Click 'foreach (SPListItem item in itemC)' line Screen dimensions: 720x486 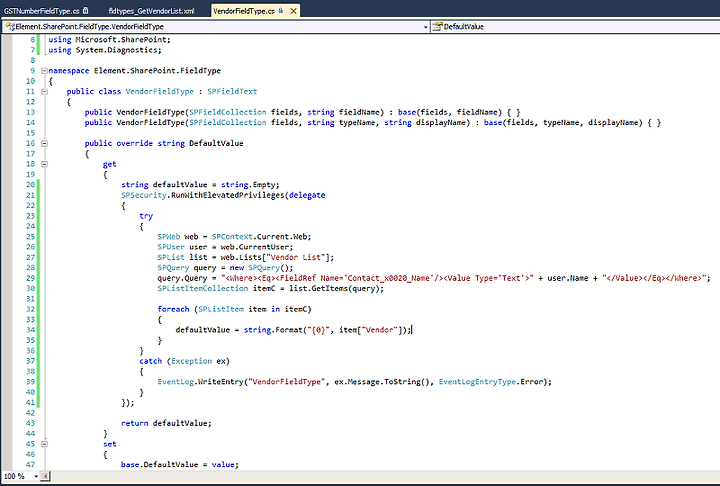point(234,309)
